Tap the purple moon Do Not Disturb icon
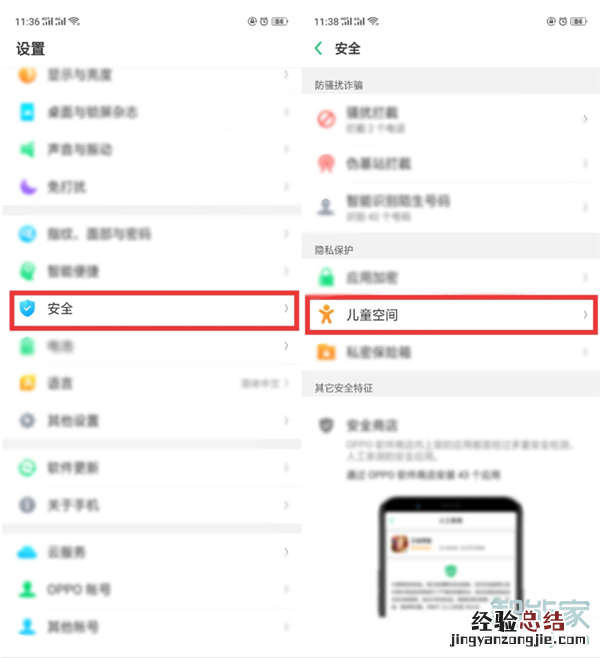The height and width of the screenshot is (658, 600). [x=28, y=187]
